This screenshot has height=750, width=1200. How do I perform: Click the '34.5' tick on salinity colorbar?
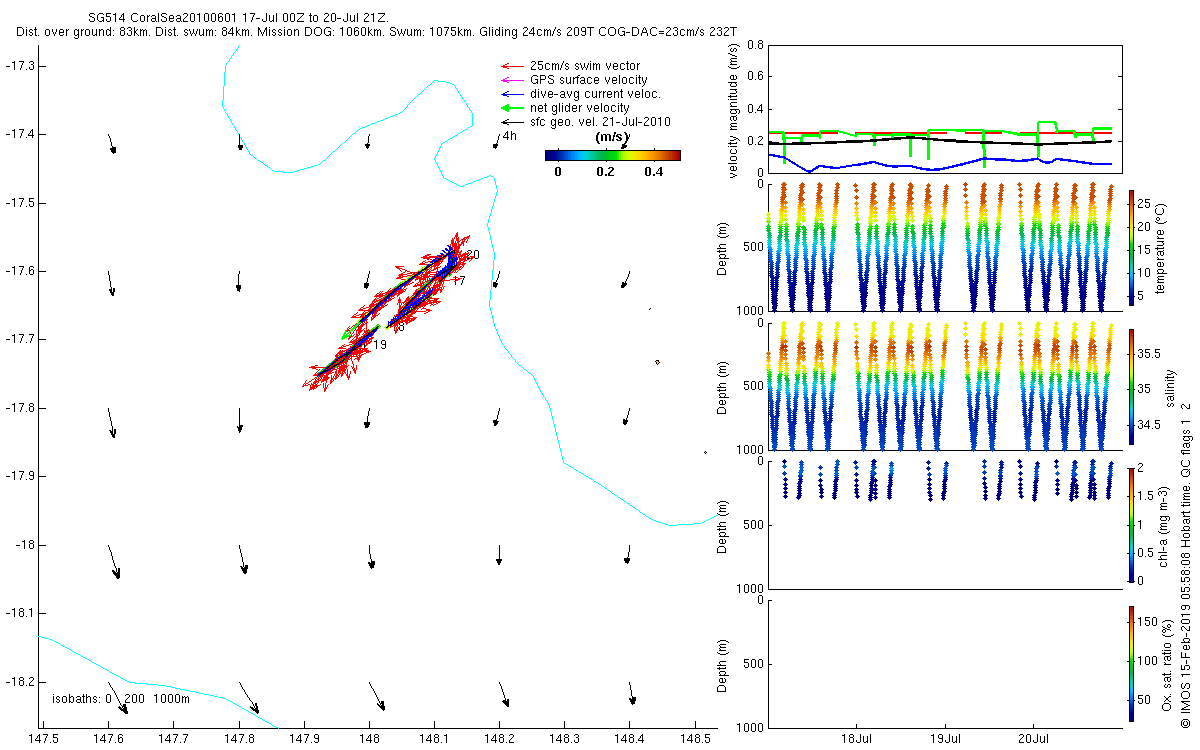(x=1148, y=425)
